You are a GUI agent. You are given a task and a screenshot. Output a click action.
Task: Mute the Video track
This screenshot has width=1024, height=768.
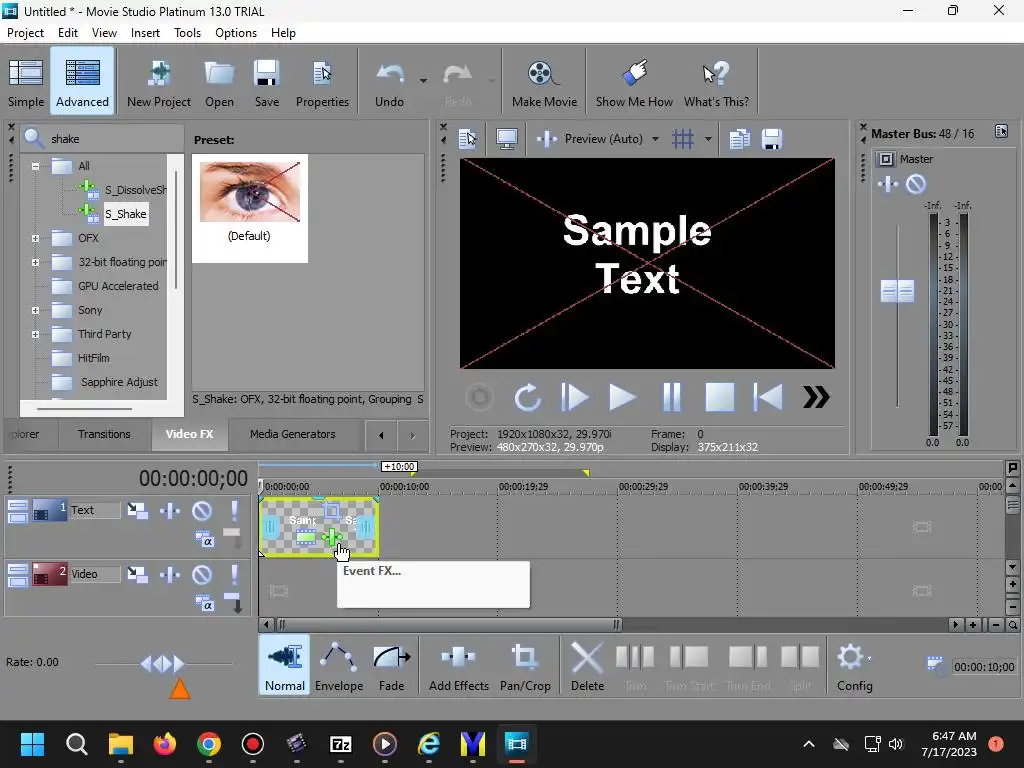pyautogui.click(x=202, y=575)
